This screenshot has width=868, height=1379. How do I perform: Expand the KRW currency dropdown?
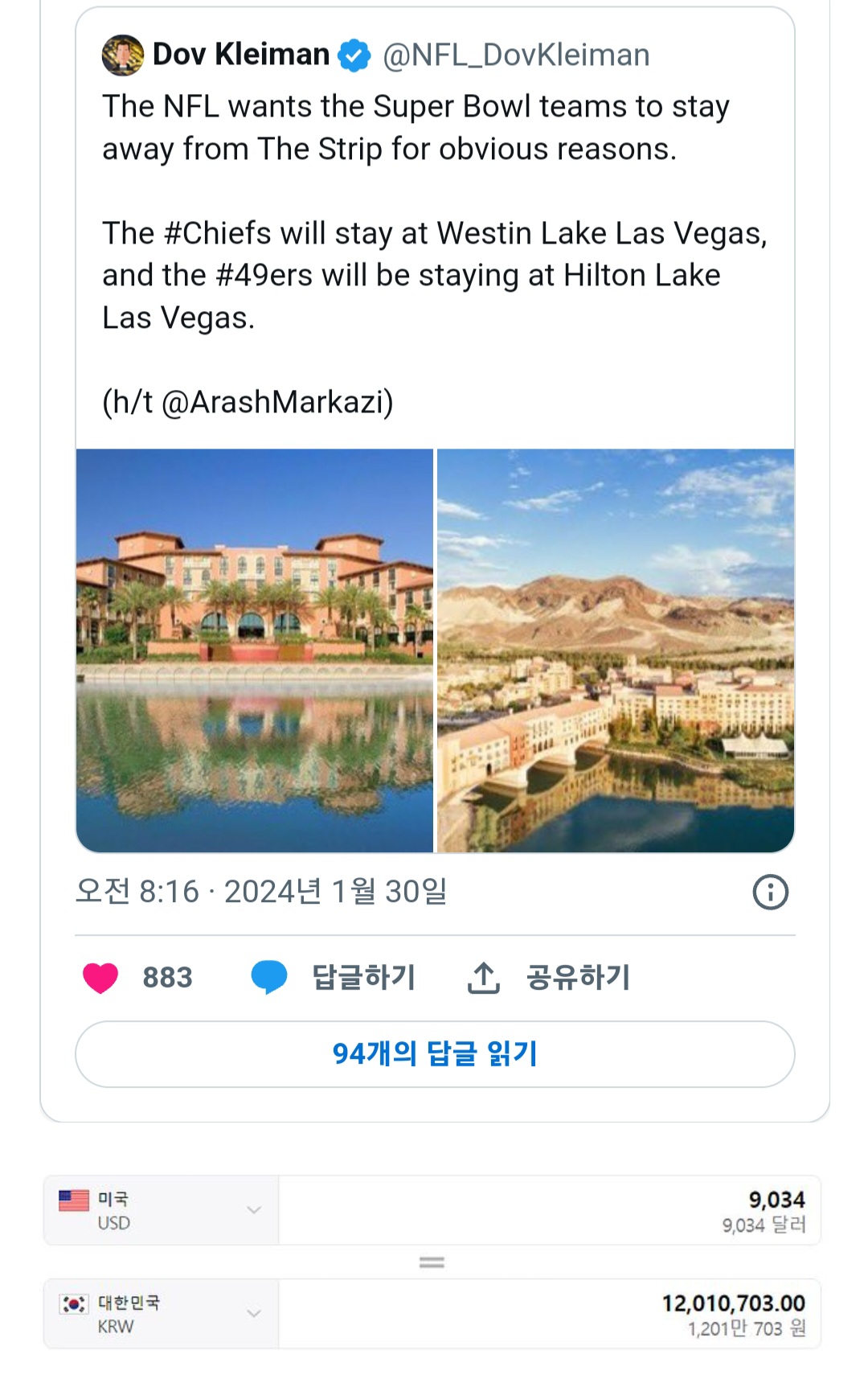254,1314
